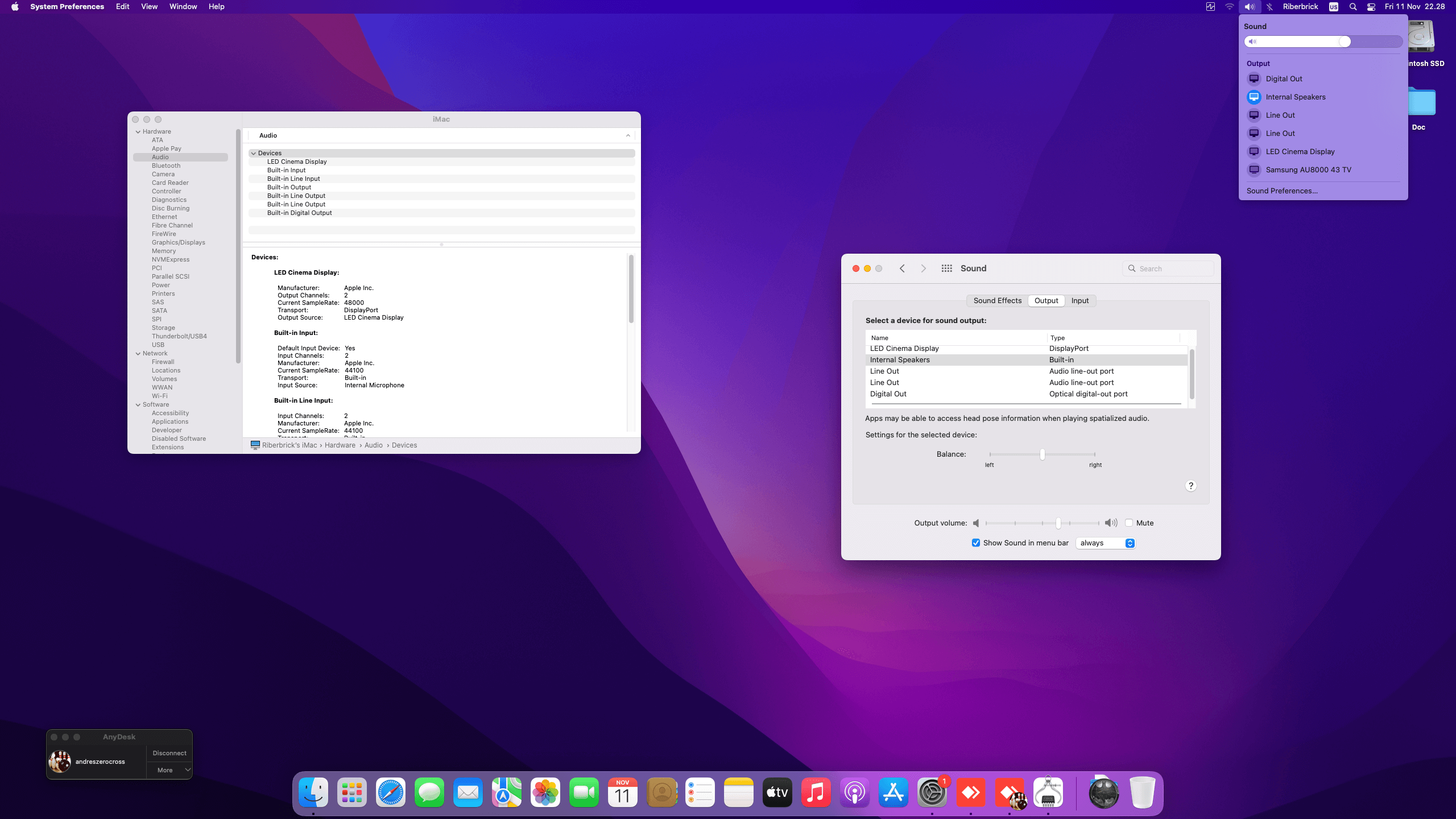Screen dimensions: 1456x819
Task: Collapse the Hardware section in sidebar
Action: coord(138,132)
